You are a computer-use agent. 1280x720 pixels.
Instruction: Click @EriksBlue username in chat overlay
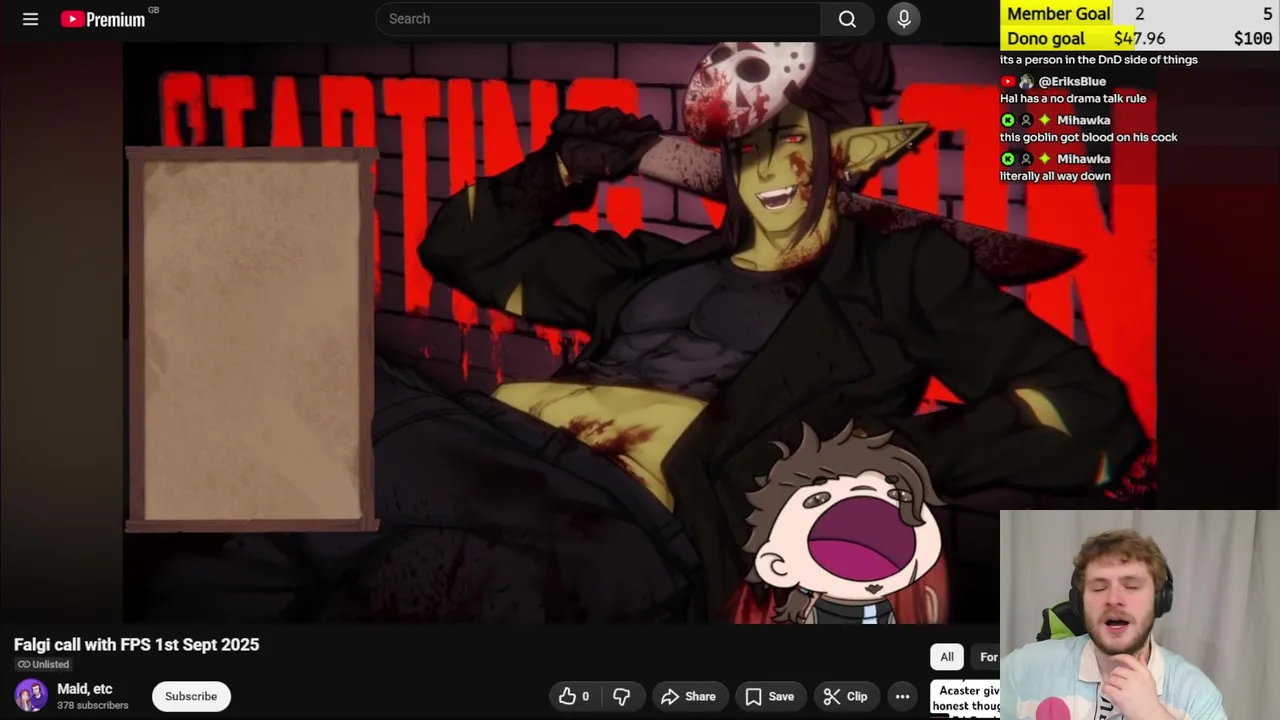[x=1072, y=81]
